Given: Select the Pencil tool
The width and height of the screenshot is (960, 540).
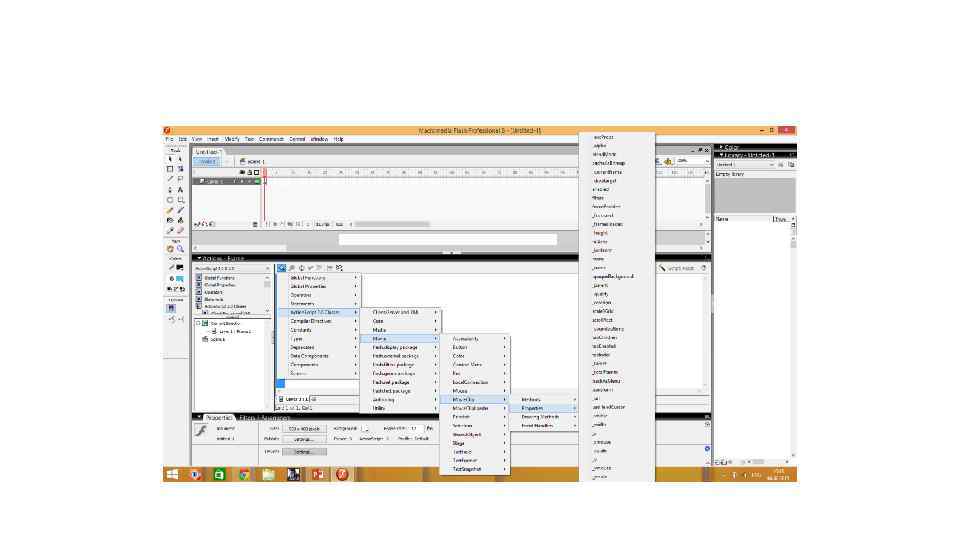Looking at the screenshot, I should (170, 210).
